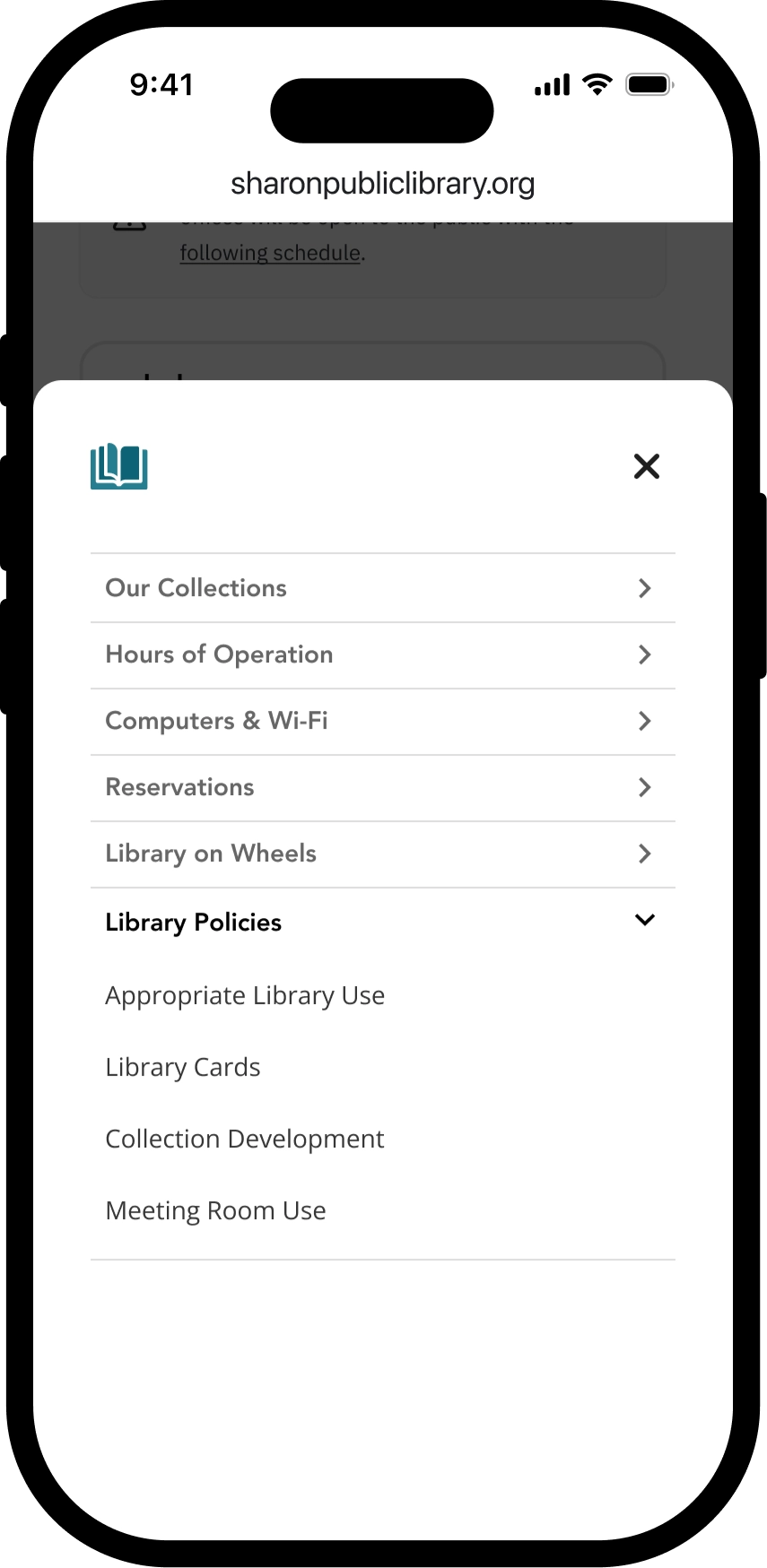Choose Library on Wheels menu item
Screen dimensions: 767x1568
coord(211,853)
